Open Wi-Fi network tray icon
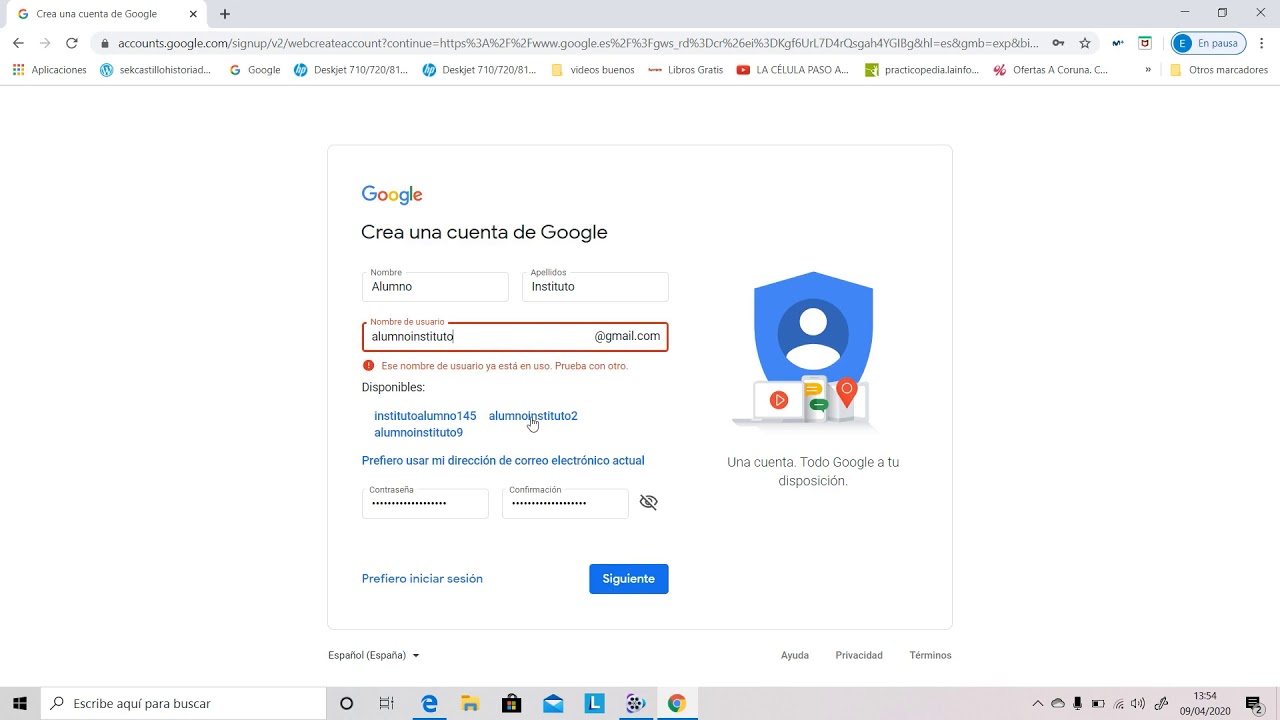The height and width of the screenshot is (720, 1280). (x=1119, y=704)
